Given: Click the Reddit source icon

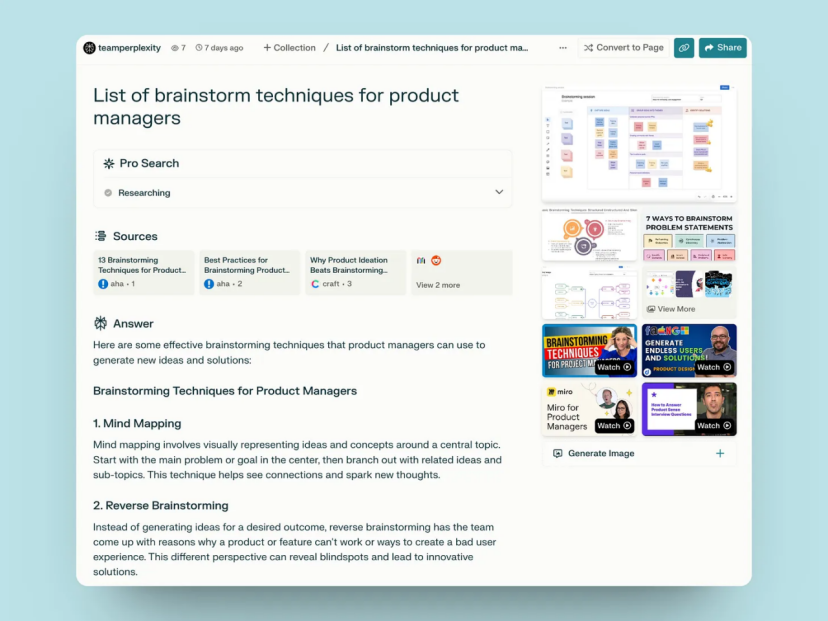Looking at the screenshot, I should coord(436,260).
